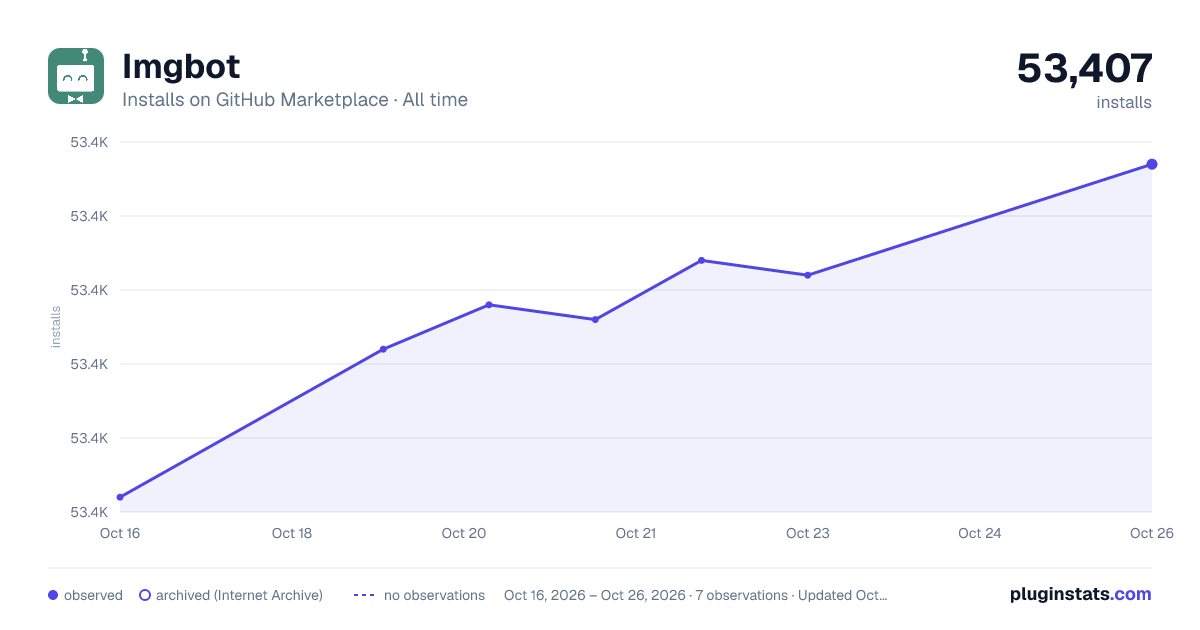Select the final large data point at Oct 26
The width and height of the screenshot is (1200, 630).
[1152, 164]
